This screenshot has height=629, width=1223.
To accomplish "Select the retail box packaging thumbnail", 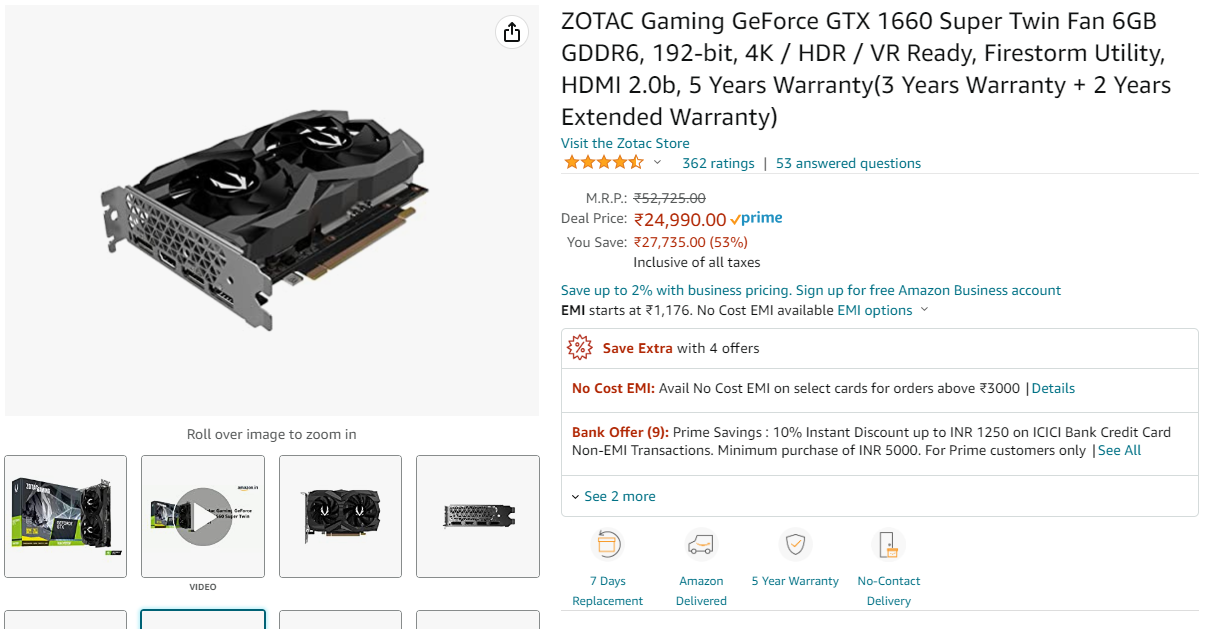I will pos(66,516).
